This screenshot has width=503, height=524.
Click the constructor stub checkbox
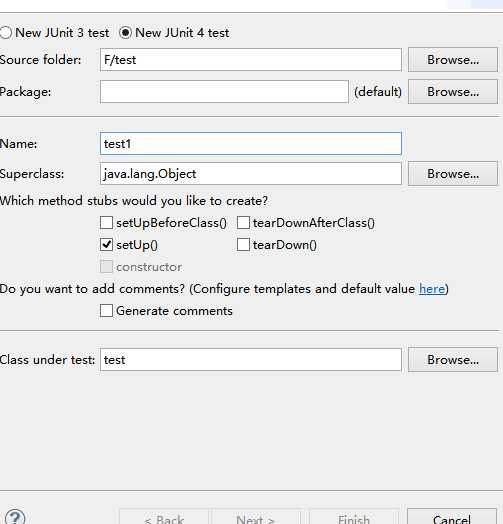106,267
